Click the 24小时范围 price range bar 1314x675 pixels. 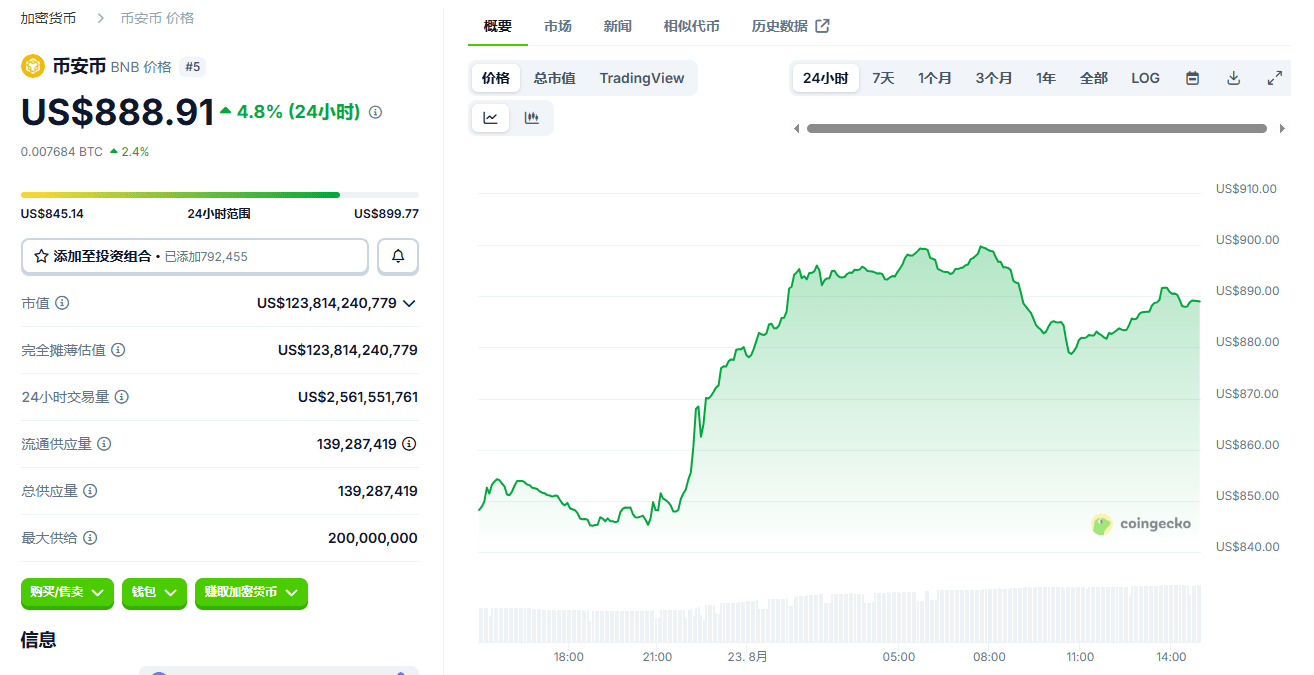220,195
